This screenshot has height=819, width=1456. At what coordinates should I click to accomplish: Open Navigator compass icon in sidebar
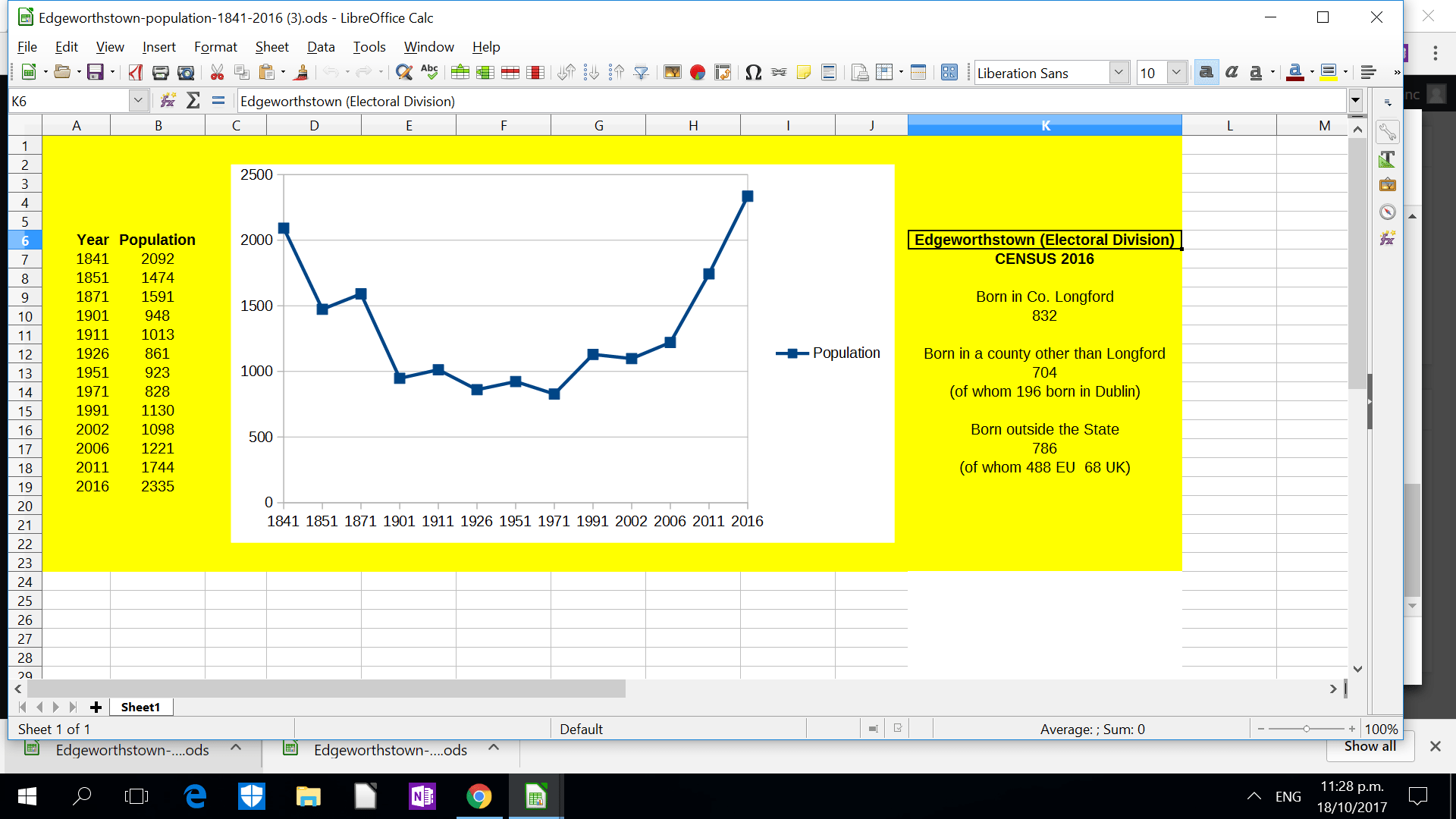(1387, 212)
